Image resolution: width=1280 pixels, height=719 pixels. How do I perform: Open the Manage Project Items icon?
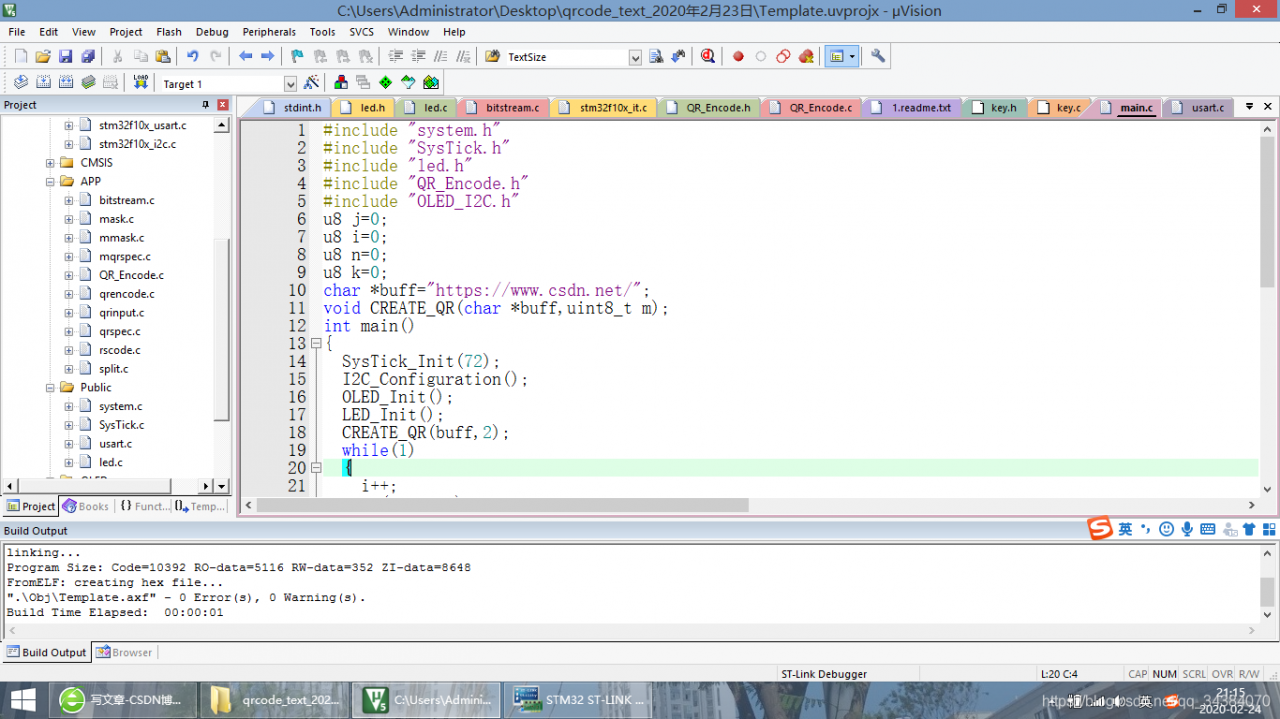[x=341, y=83]
